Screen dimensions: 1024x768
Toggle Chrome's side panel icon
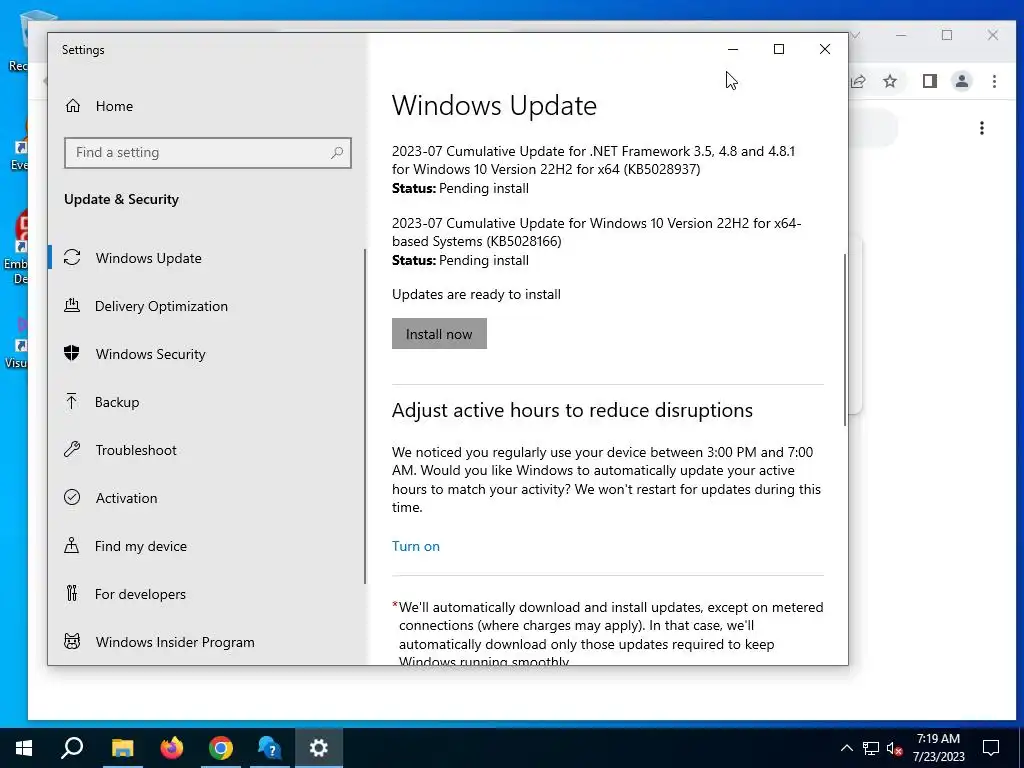tap(929, 81)
